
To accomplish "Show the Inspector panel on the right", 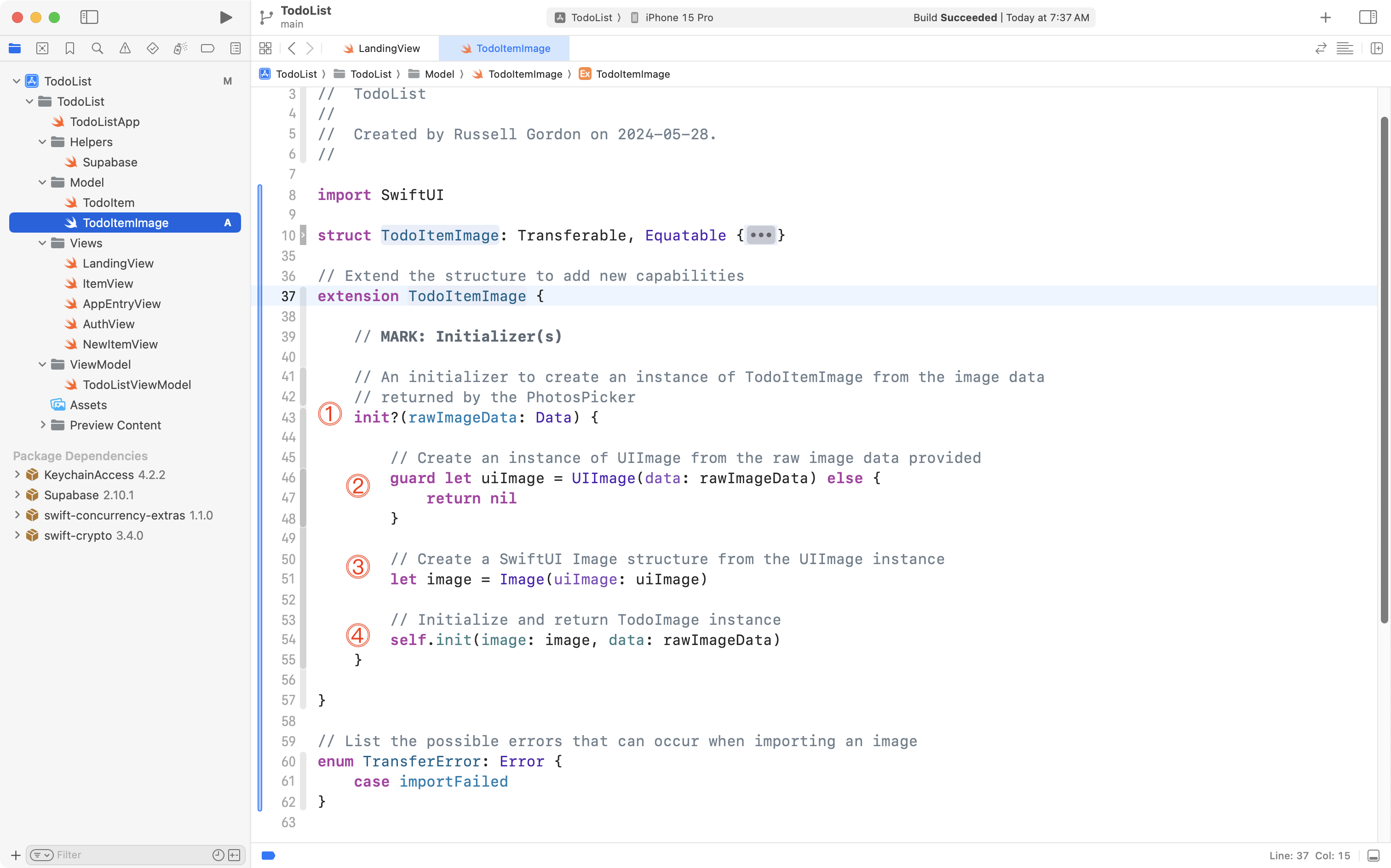I will tap(1368, 17).
